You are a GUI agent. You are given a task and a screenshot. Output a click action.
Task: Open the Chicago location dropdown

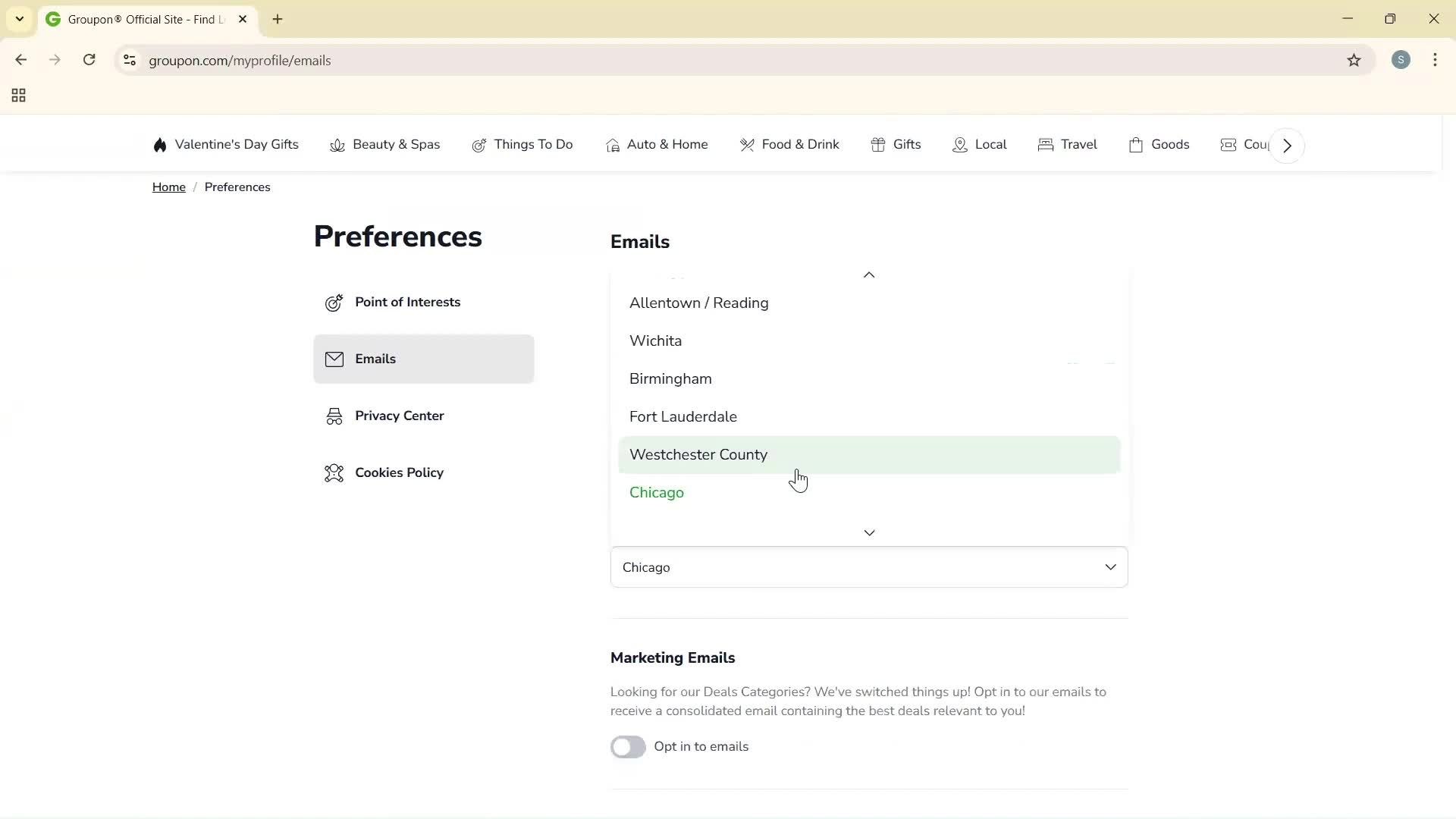[869, 567]
